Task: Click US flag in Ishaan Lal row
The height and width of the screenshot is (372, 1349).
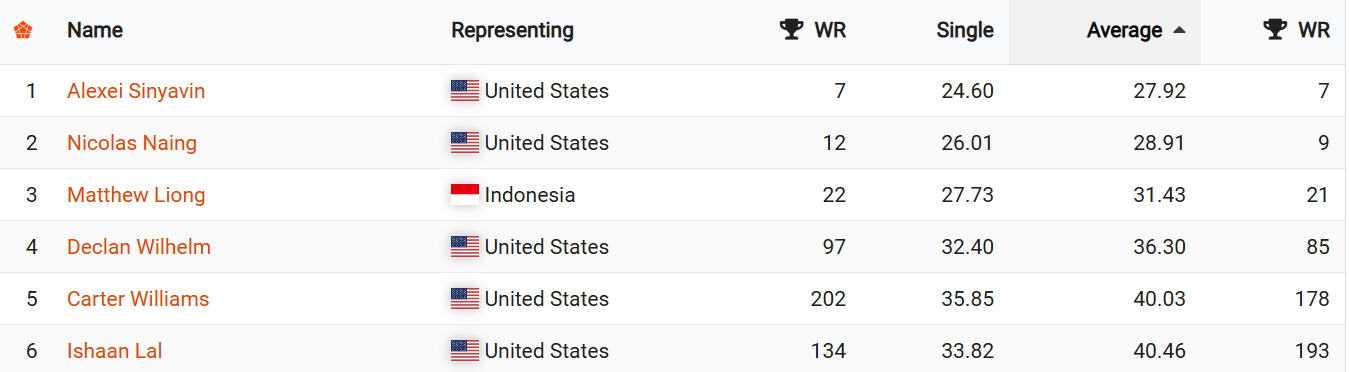Action: pyautogui.click(x=465, y=351)
